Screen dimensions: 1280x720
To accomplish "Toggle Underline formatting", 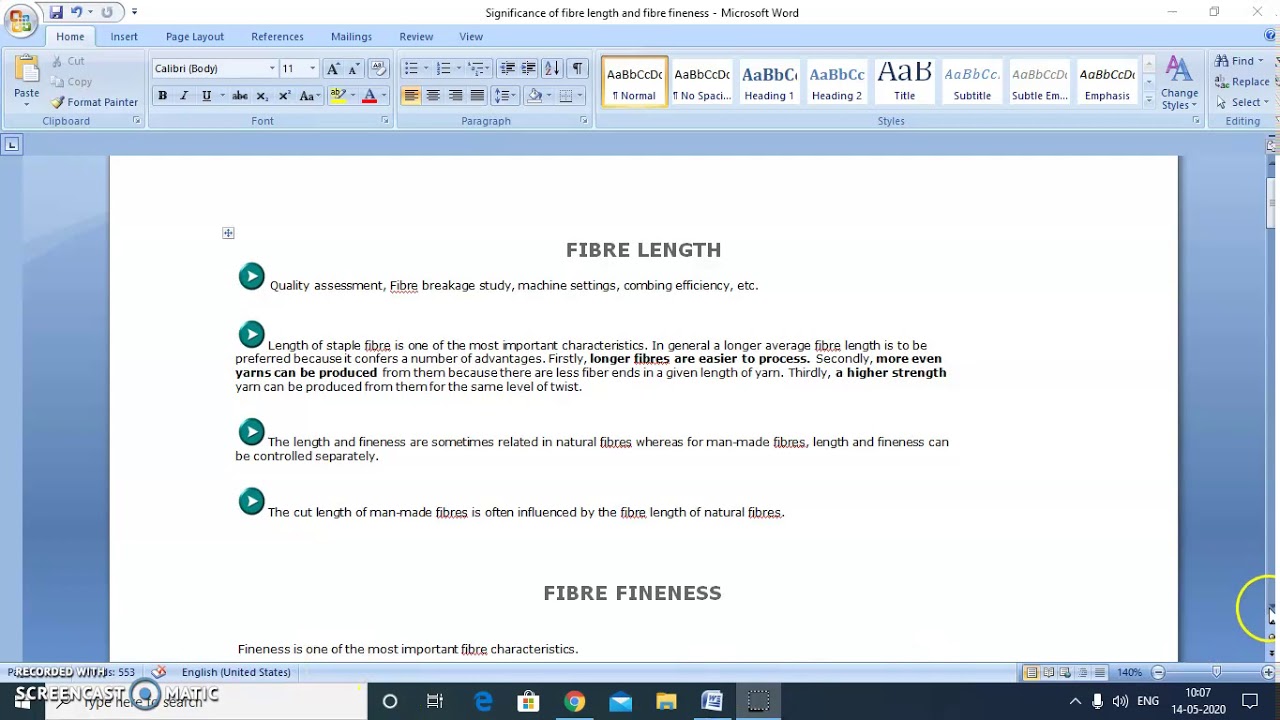I will [207, 96].
